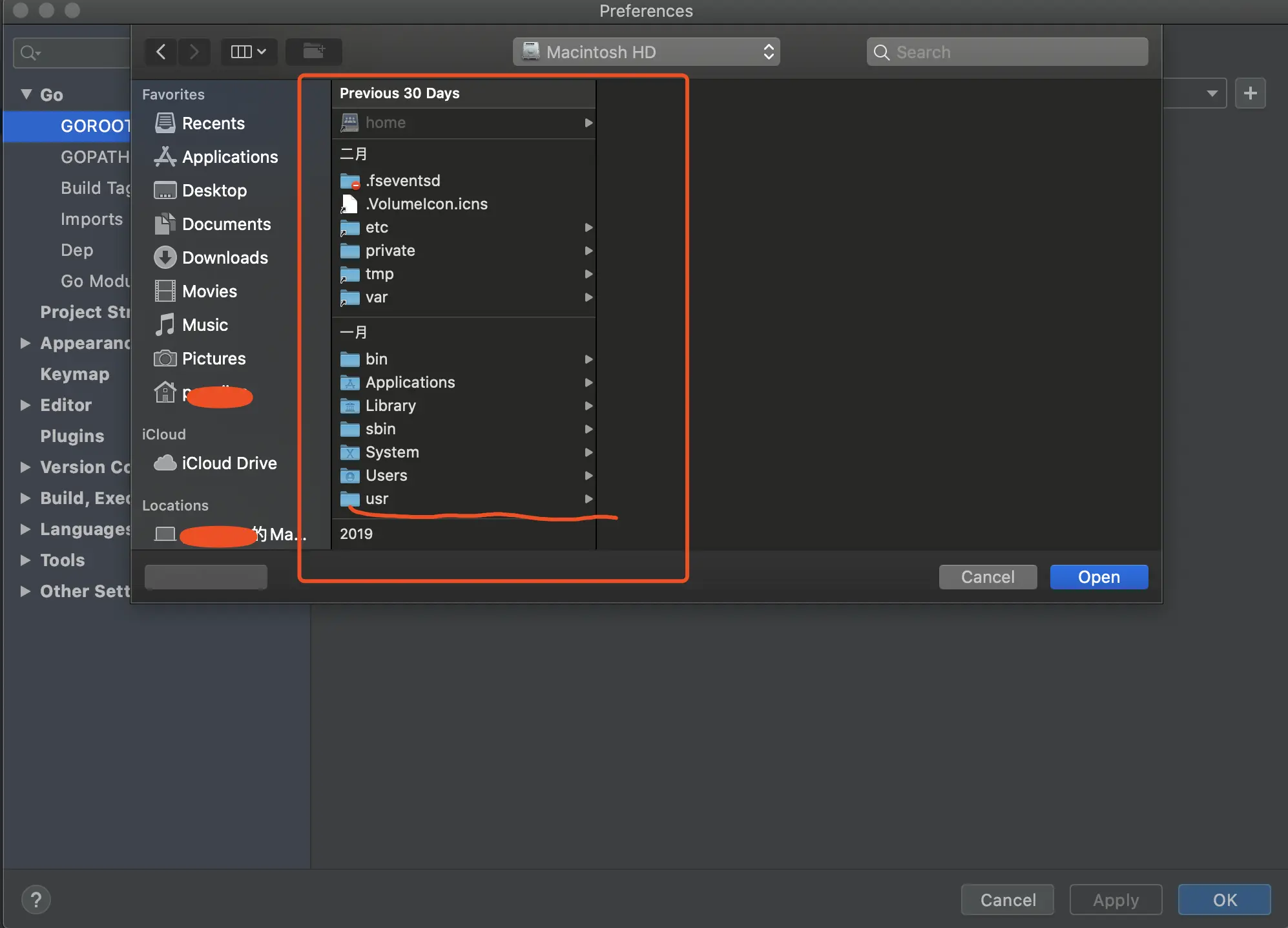This screenshot has height=928, width=1288.
Task: Click the plus button to add SDK
Action: tap(1251, 94)
